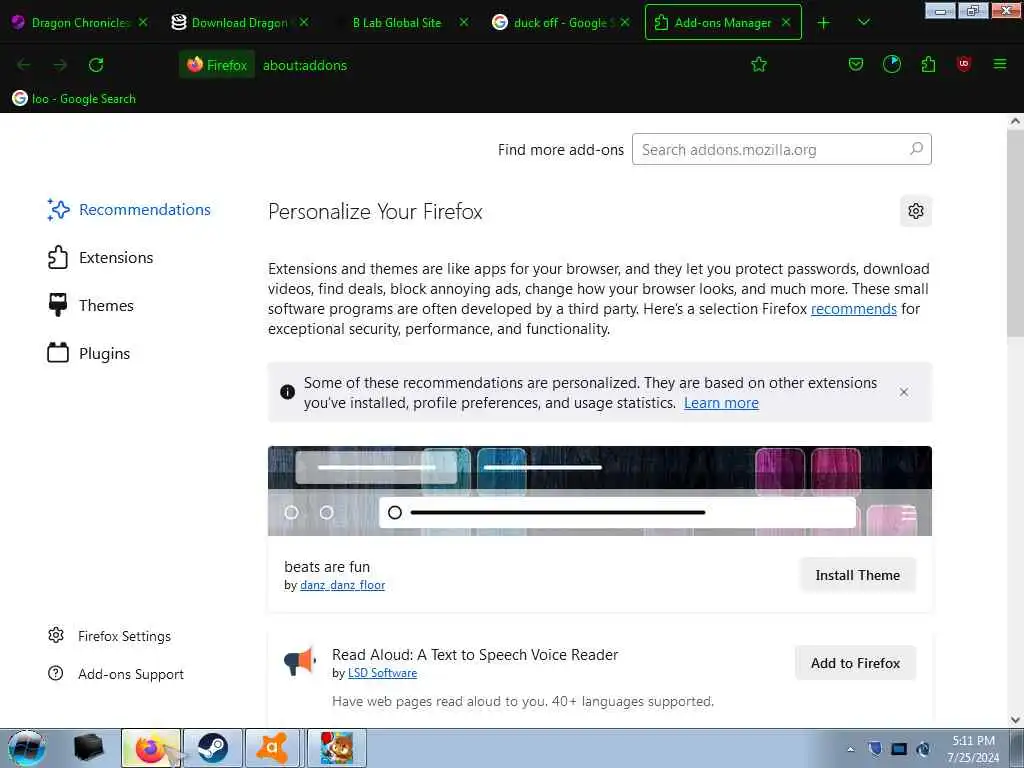The image size is (1024, 768).
Task: Open Add-ons Support link
Action: [116, 673]
